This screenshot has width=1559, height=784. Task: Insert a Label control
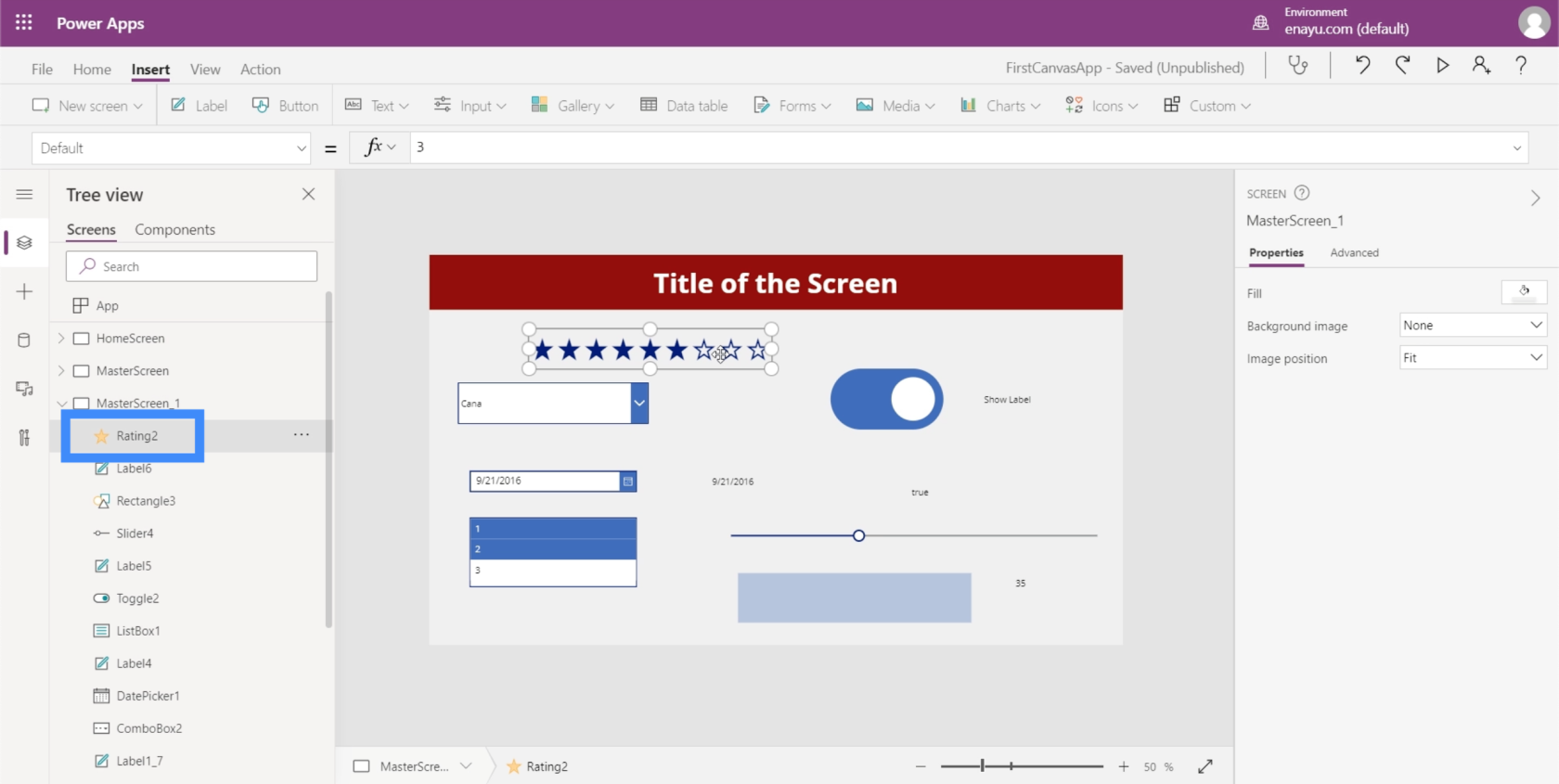pyautogui.click(x=200, y=106)
